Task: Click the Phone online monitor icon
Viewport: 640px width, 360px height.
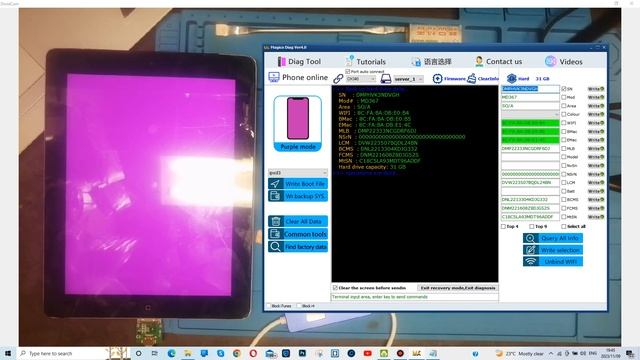Action: pos(274,77)
